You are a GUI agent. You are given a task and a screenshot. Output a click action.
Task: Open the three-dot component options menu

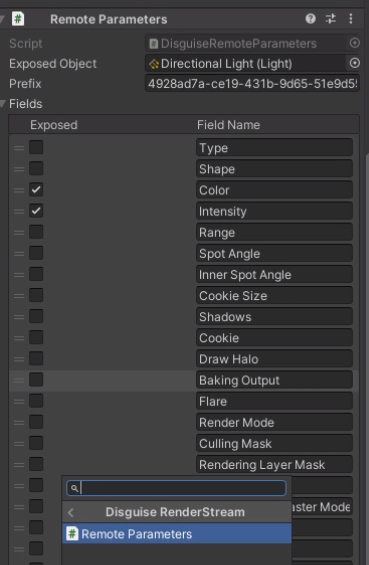(351, 19)
